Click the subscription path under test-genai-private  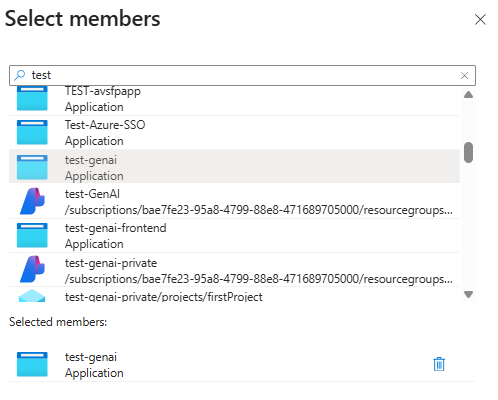[259, 279]
